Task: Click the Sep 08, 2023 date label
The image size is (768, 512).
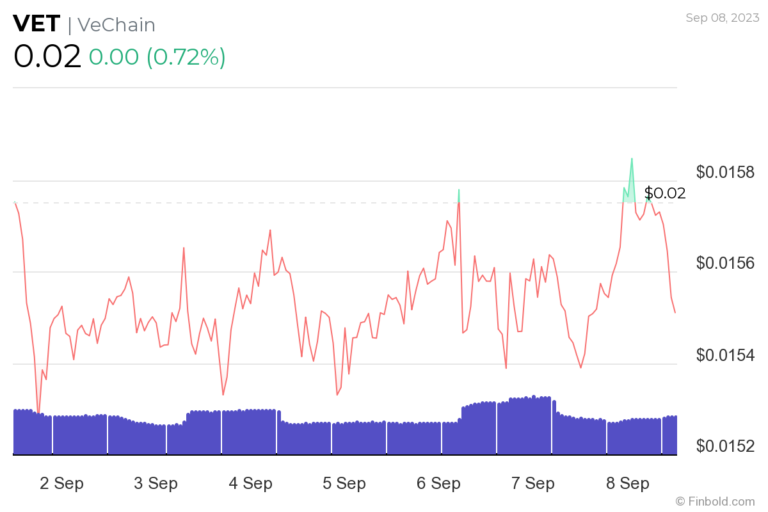Action: point(720,17)
